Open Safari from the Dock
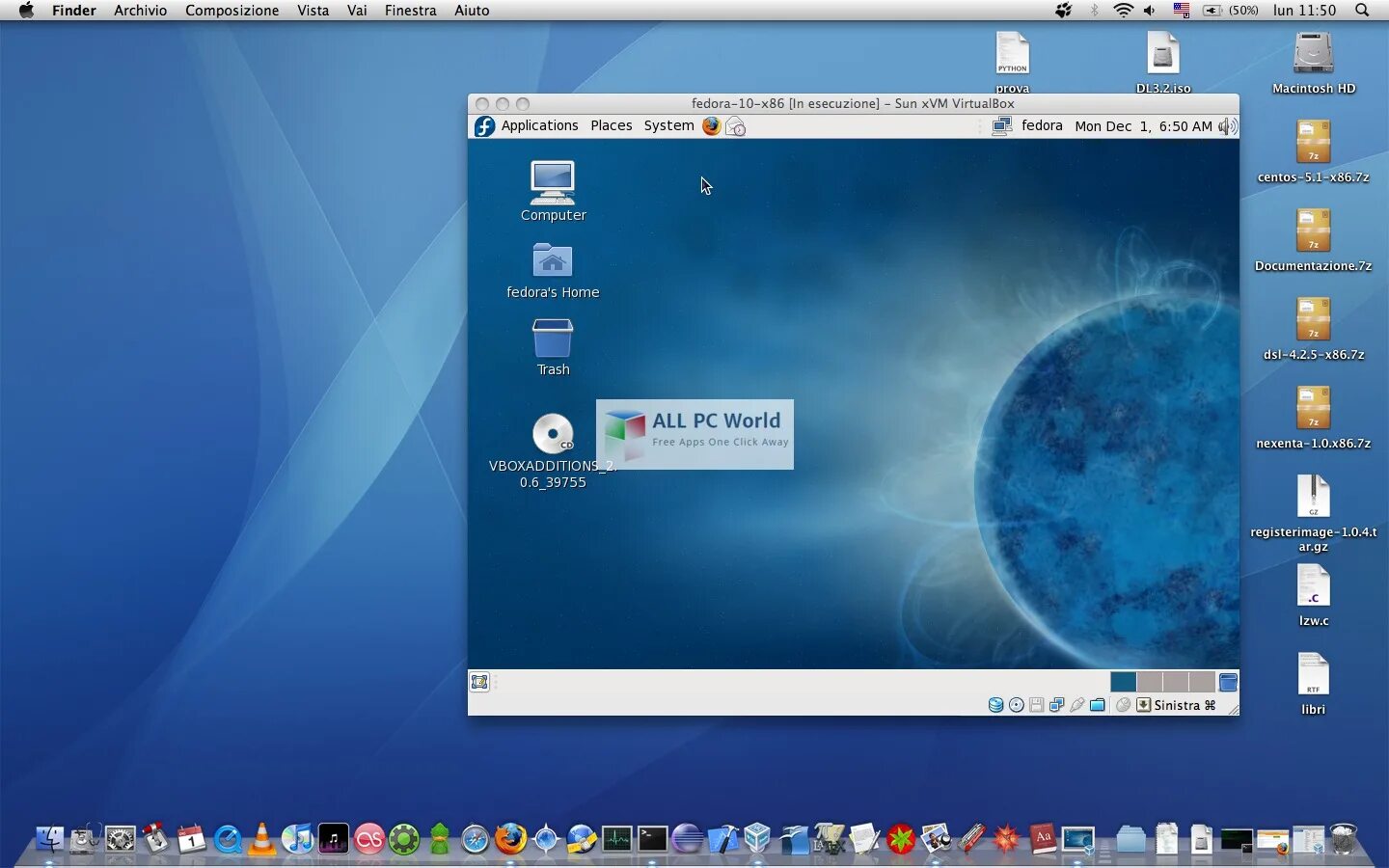This screenshot has width=1389, height=868. click(475, 839)
